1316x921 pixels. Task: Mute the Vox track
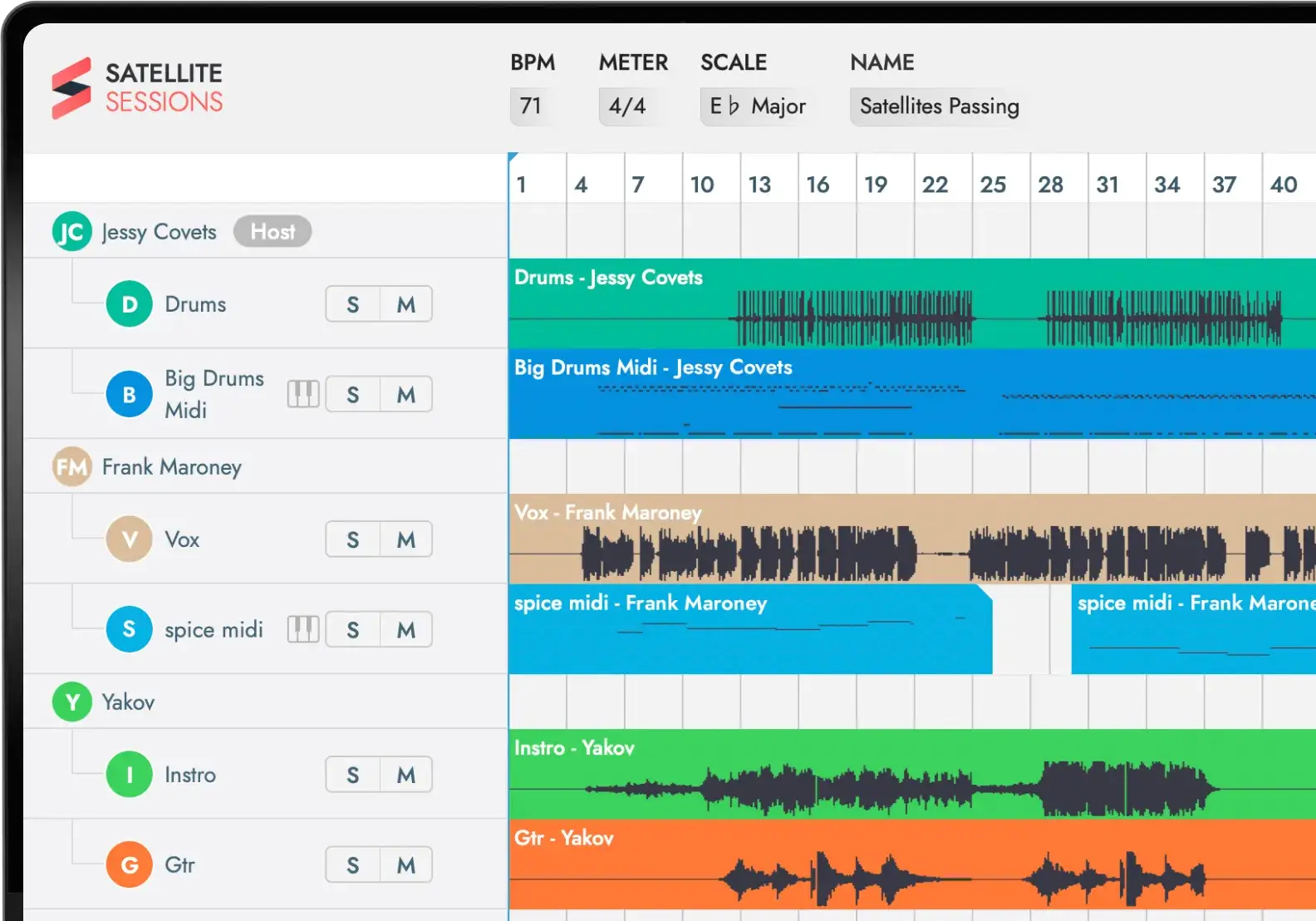(405, 539)
